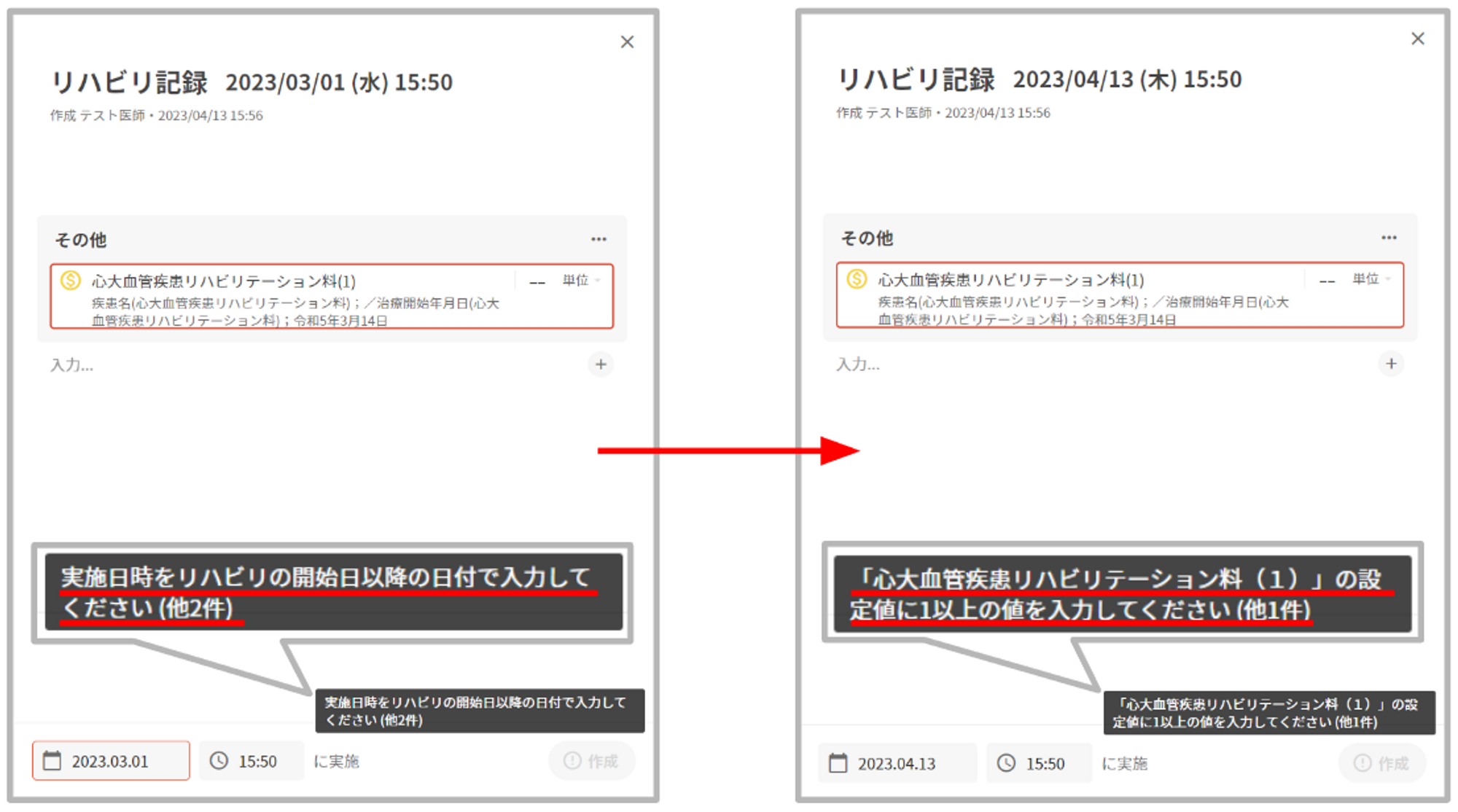Open three-dot menu in right その他 section
The image size is (1458, 812).
tap(1388, 238)
